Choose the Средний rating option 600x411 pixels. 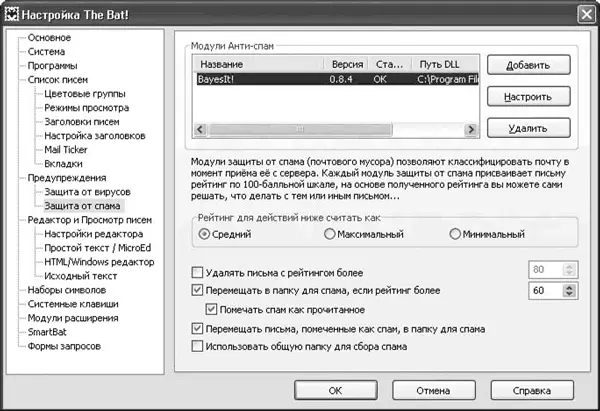(225, 234)
